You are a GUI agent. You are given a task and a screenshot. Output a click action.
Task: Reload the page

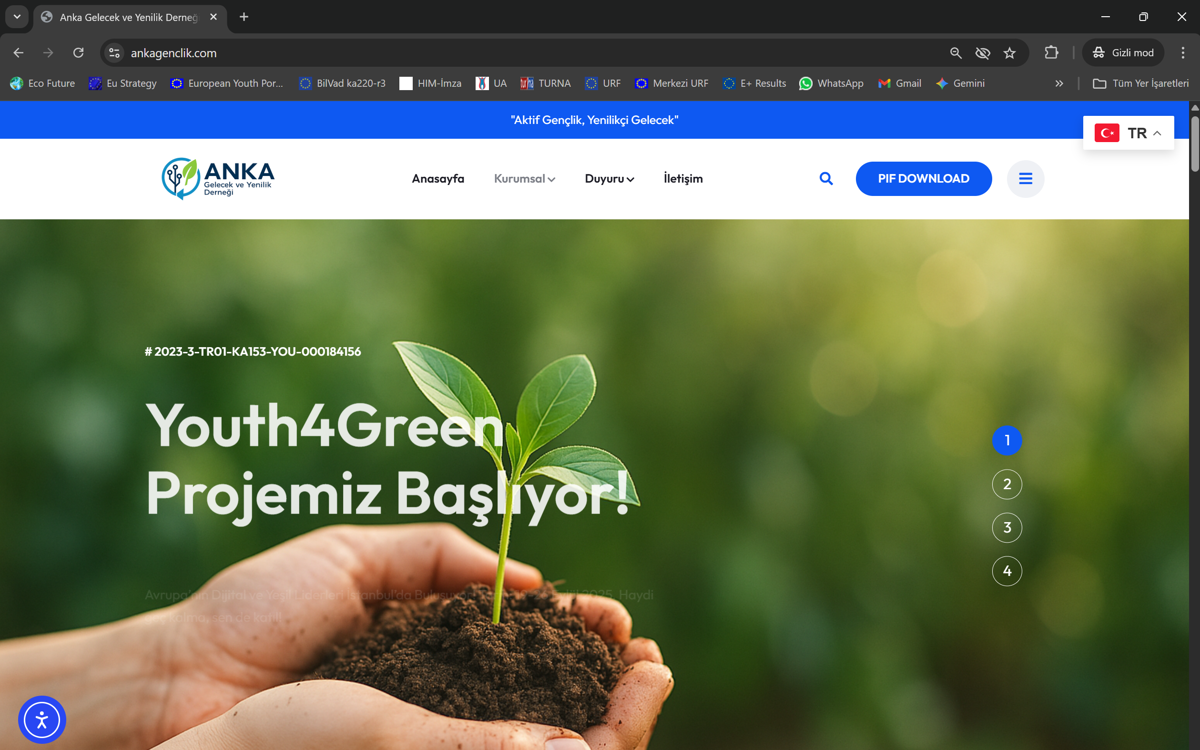[78, 53]
